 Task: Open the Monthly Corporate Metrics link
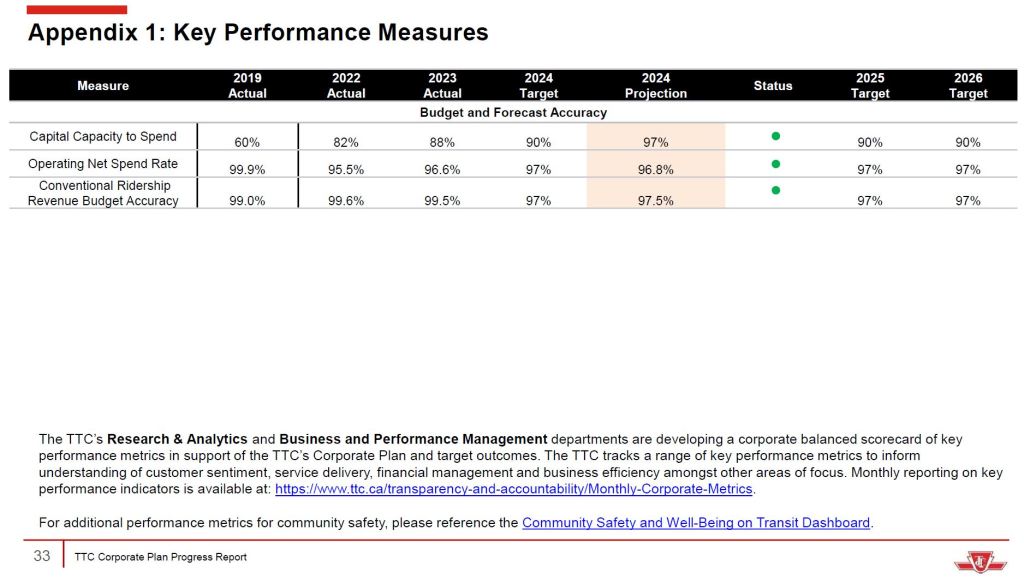point(513,489)
